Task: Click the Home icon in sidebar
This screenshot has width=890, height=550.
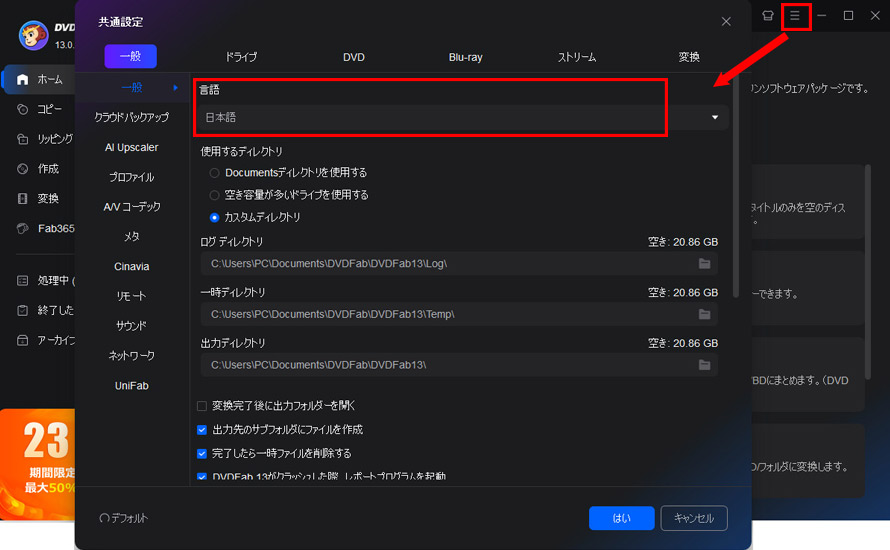Action: coord(23,79)
